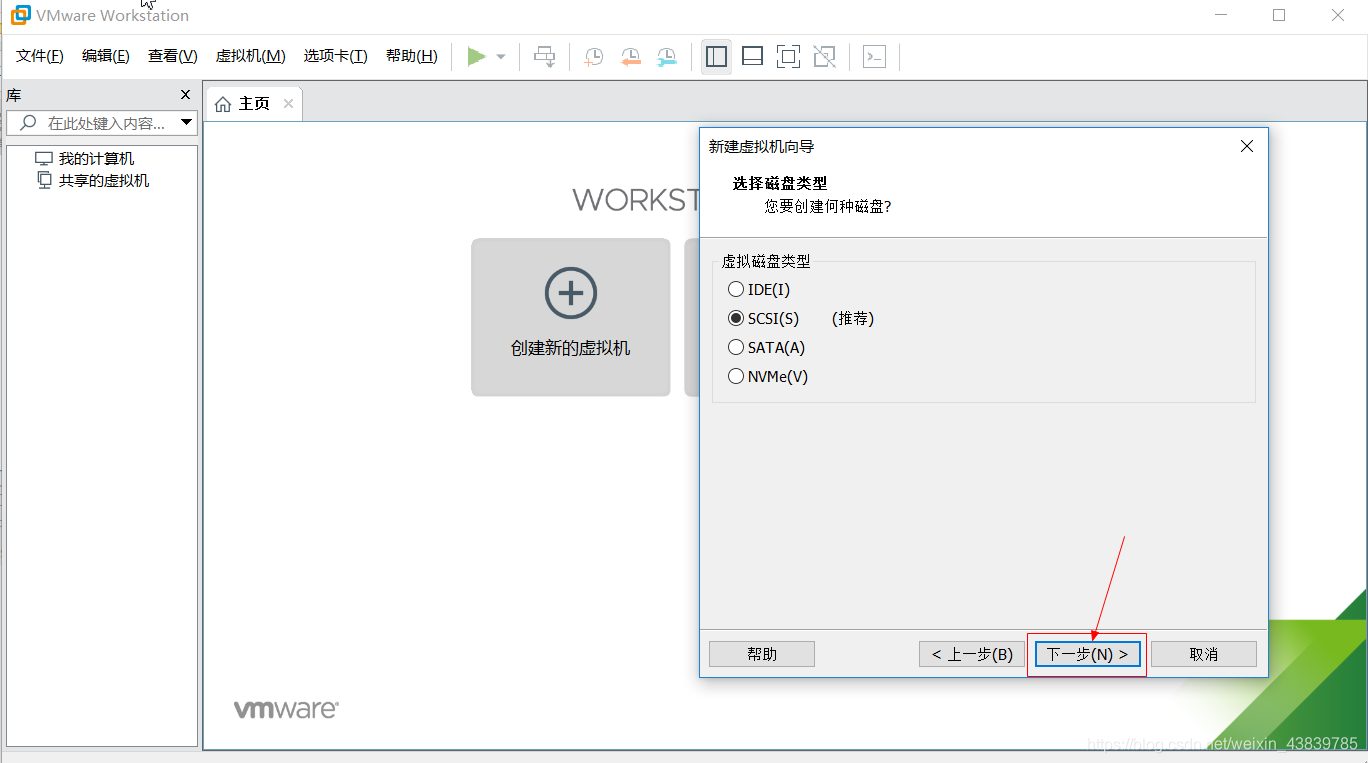Viewport: 1368px width, 763px height.
Task: Click the send Ctrl+Alt+Del toolbar icon
Action: pos(545,57)
